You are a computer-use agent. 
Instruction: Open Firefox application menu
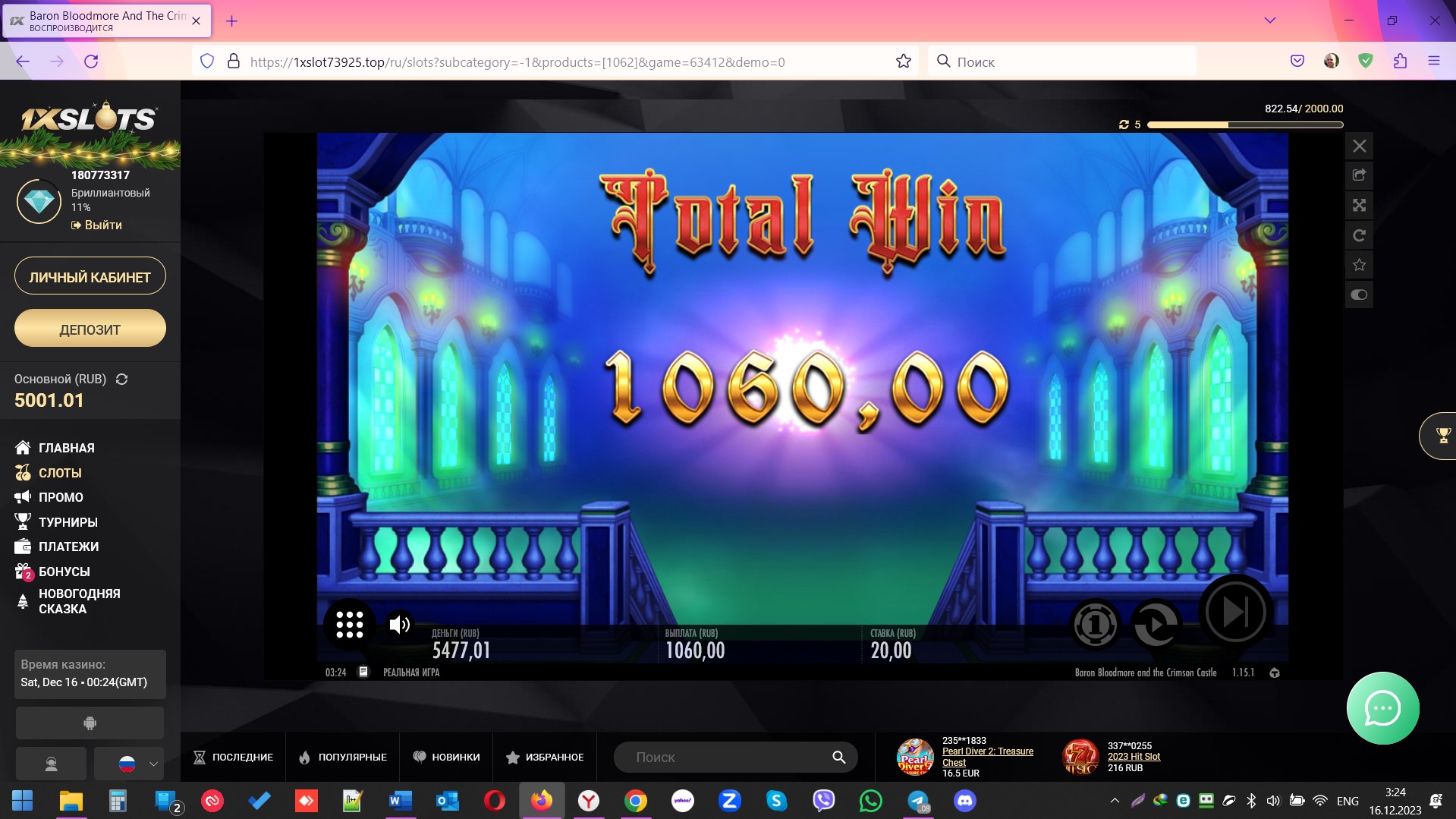pyautogui.click(x=1433, y=61)
